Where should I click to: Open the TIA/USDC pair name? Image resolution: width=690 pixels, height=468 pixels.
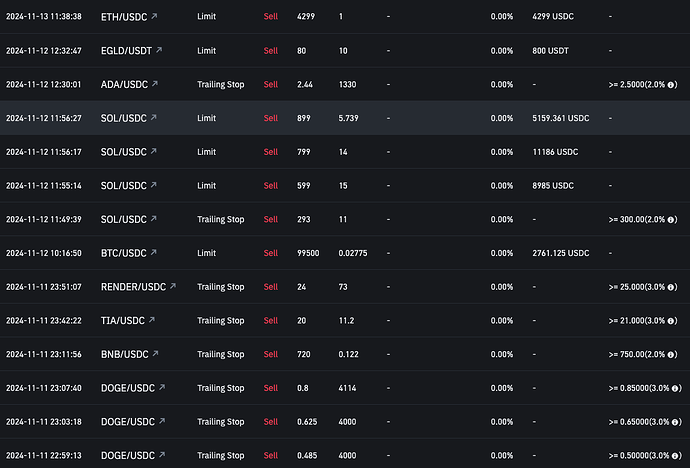coord(123,321)
